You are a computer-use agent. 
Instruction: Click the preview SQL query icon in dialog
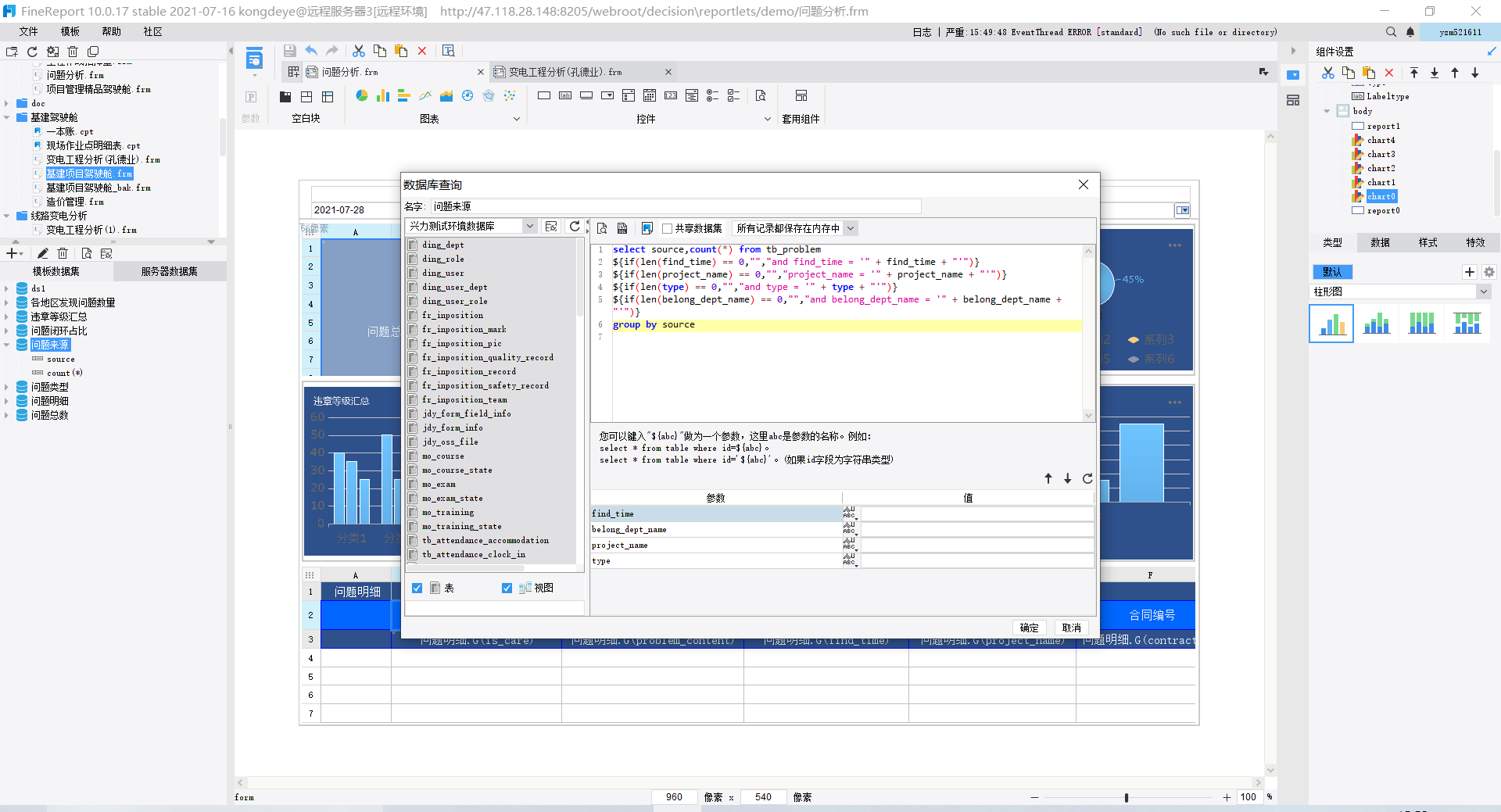point(602,228)
